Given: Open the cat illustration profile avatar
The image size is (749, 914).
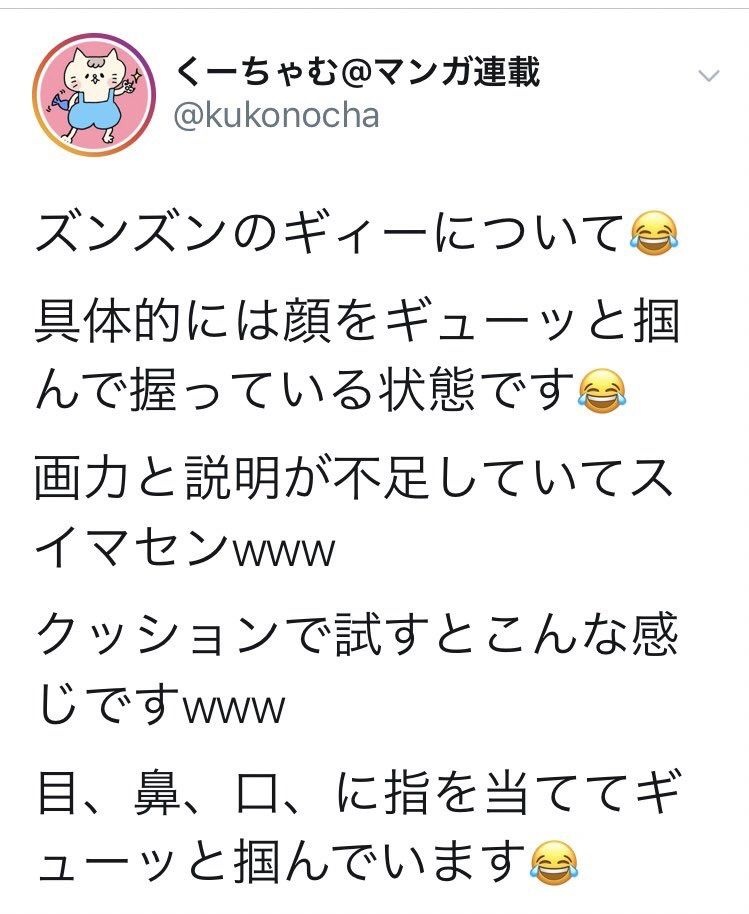Looking at the screenshot, I should point(94,94).
